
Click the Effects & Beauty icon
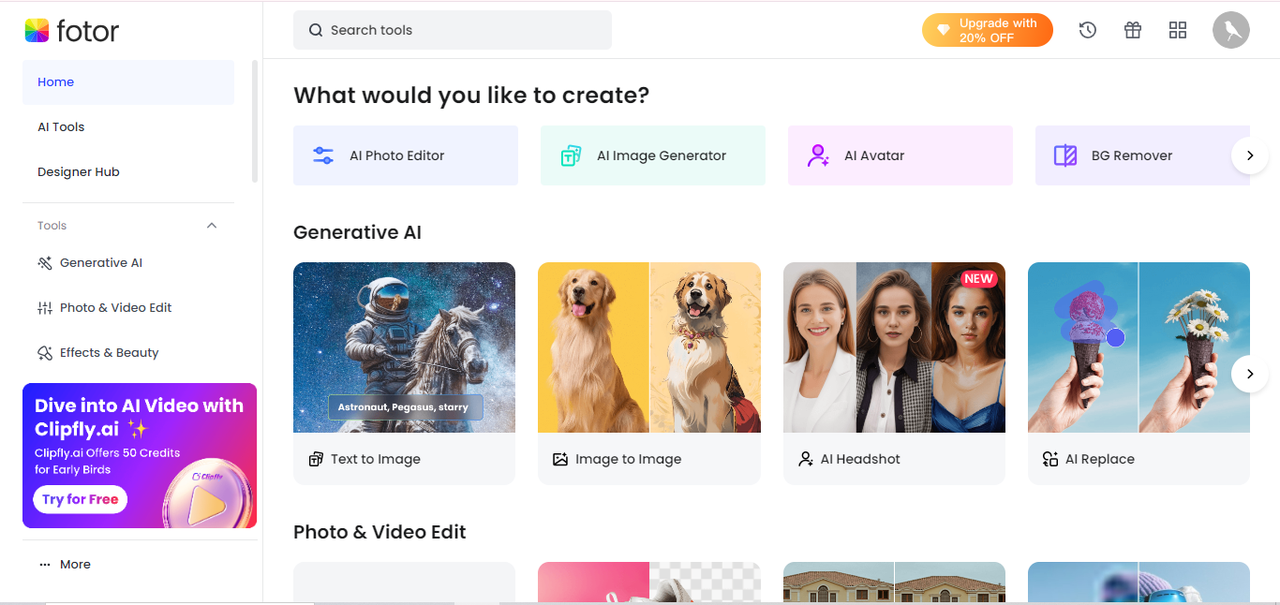pos(44,353)
